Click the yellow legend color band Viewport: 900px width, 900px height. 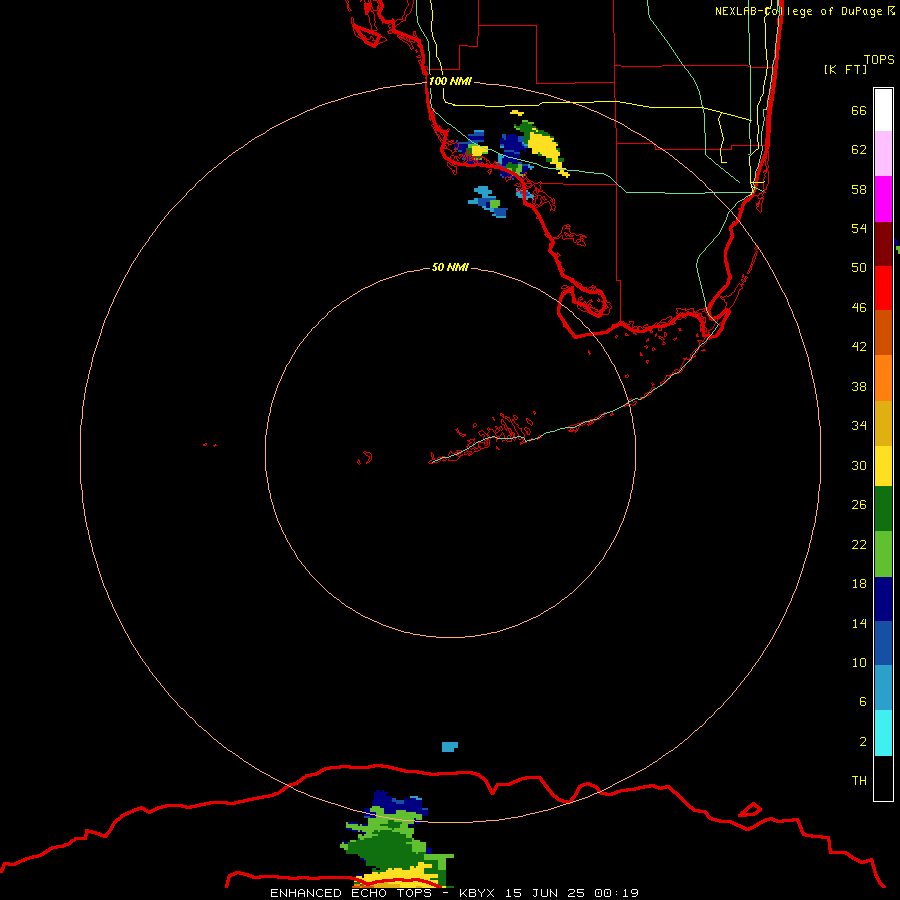883,466
